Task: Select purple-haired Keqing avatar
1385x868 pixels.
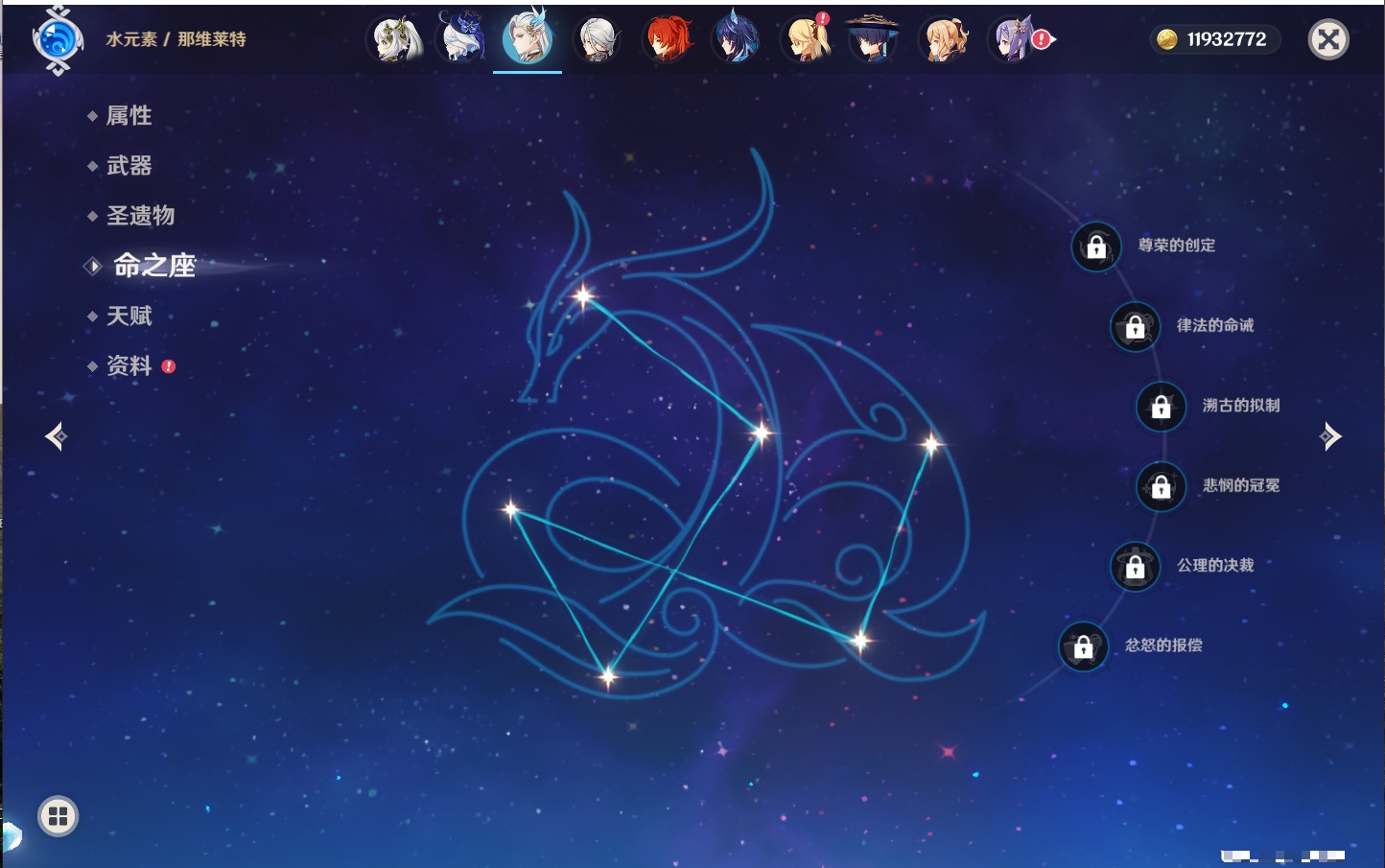Action: (x=1013, y=40)
